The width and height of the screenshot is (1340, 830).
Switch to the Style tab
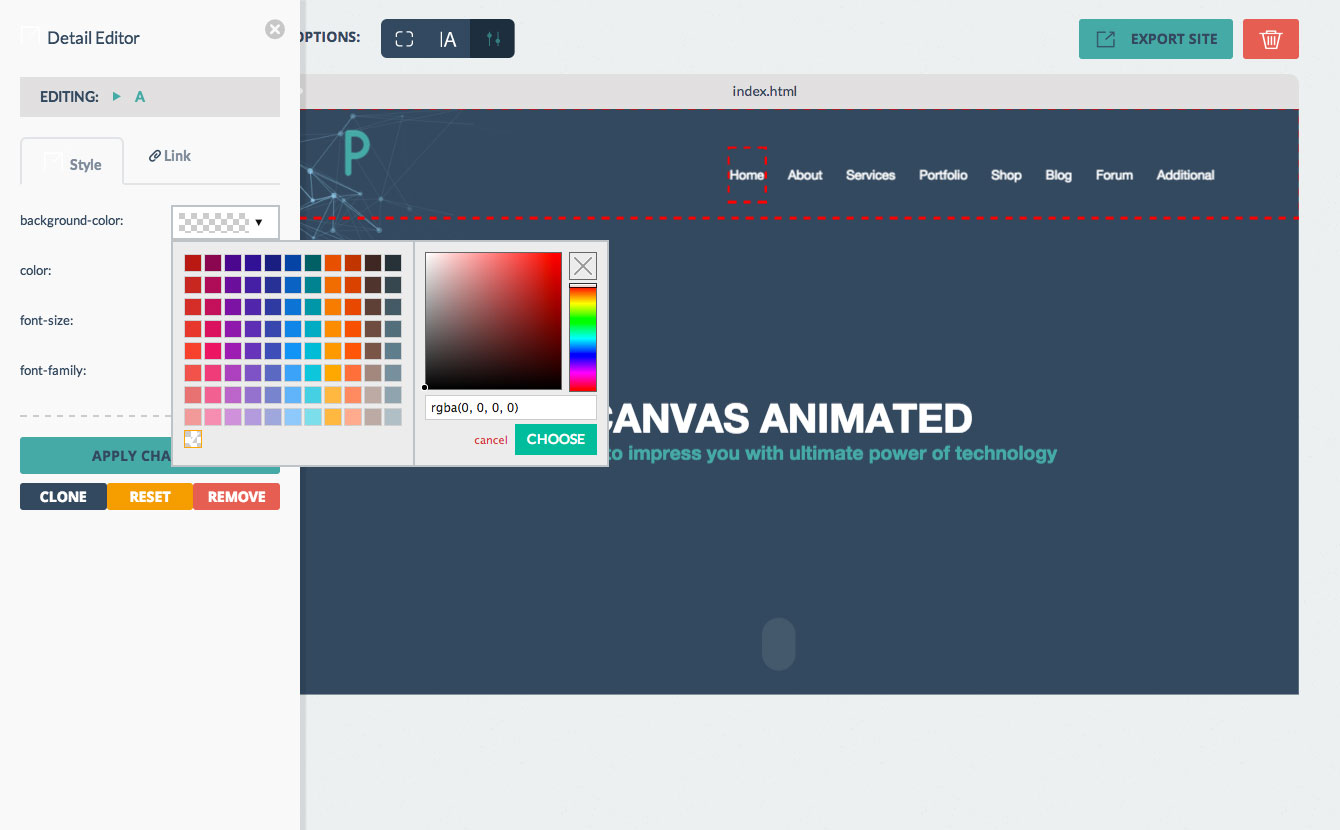[72, 164]
